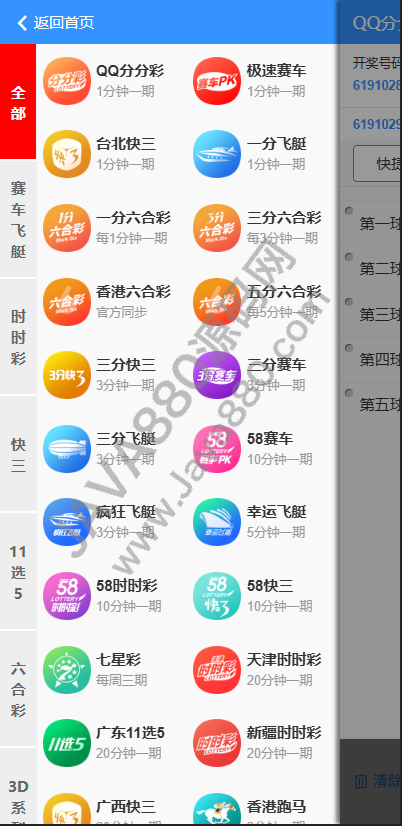The width and height of the screenshot is (402, 826).
Task: Select the 第三球 radio button
Action: pyautogui.click(x=349, y=302)
